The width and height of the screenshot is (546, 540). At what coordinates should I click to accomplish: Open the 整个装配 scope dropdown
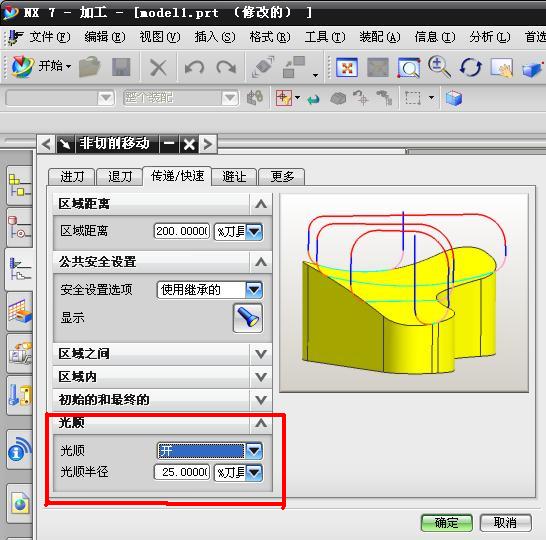230,98
